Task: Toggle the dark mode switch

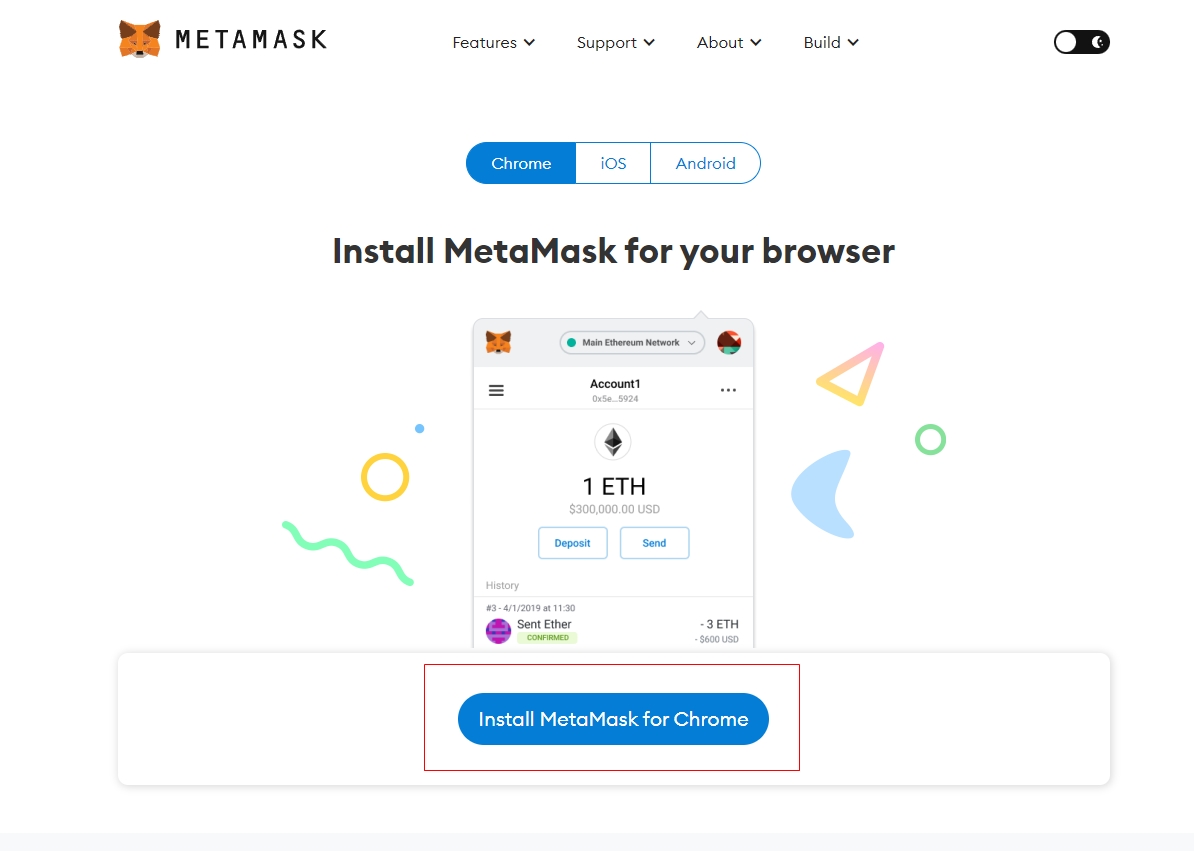Action: (1081, 42)
